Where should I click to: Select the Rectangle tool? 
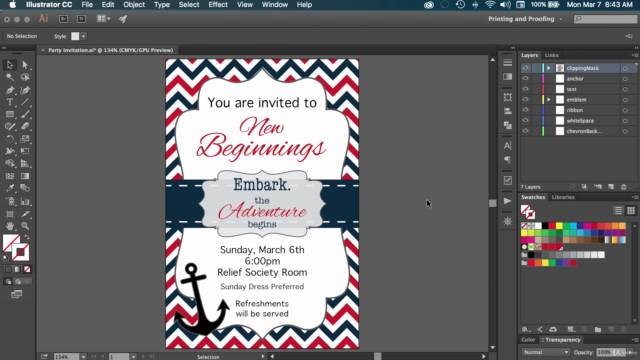tap(10, 114)
